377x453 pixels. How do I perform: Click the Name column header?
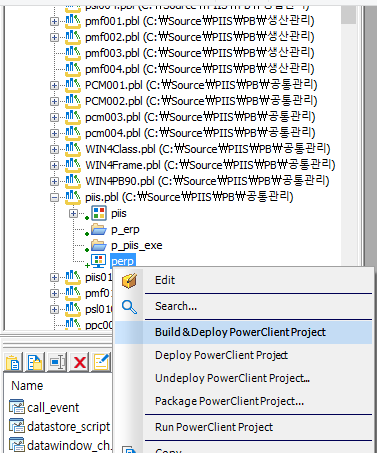tap(27, 386)
